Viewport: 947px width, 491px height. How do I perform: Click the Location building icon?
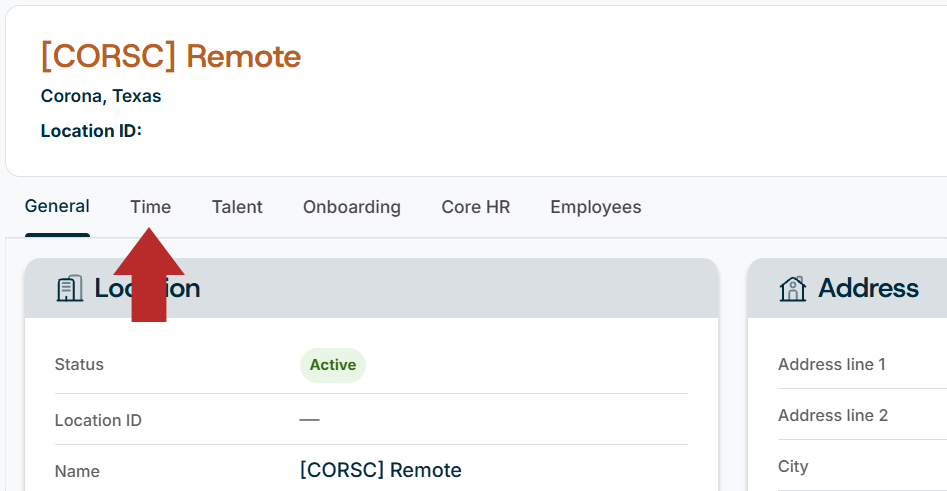click(69, 288)
